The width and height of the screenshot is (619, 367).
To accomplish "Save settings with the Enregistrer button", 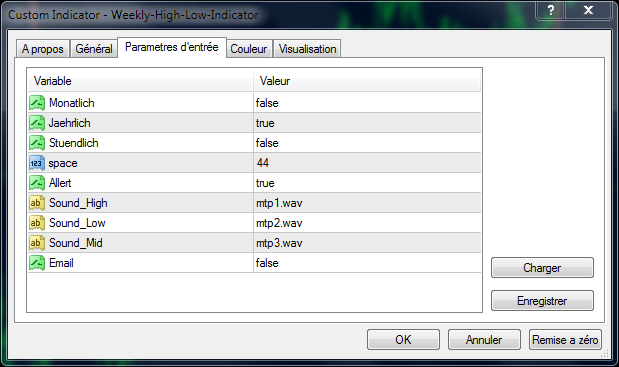I will pyautogui.click(x=542, y=301).
